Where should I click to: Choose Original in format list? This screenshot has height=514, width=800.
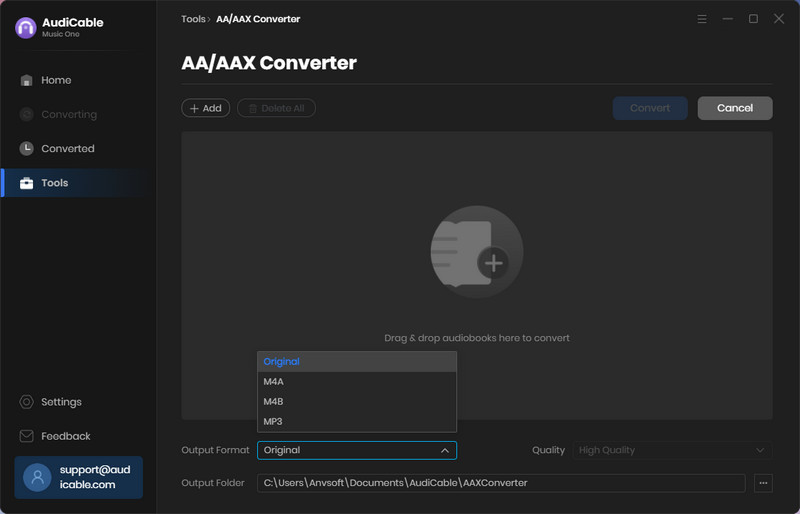click(357, 361)
